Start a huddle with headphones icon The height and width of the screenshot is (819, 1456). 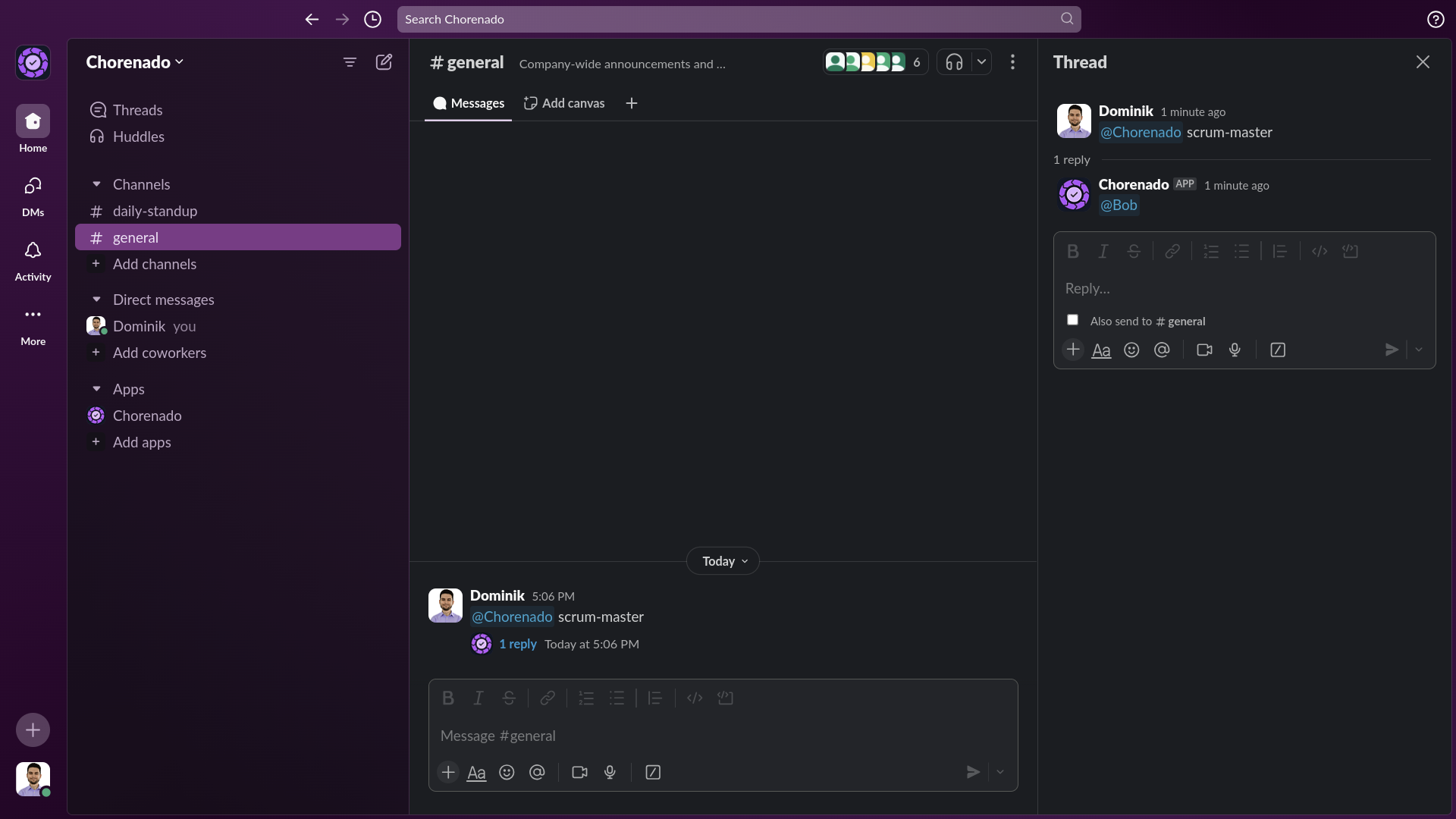(x=954, y=62)
